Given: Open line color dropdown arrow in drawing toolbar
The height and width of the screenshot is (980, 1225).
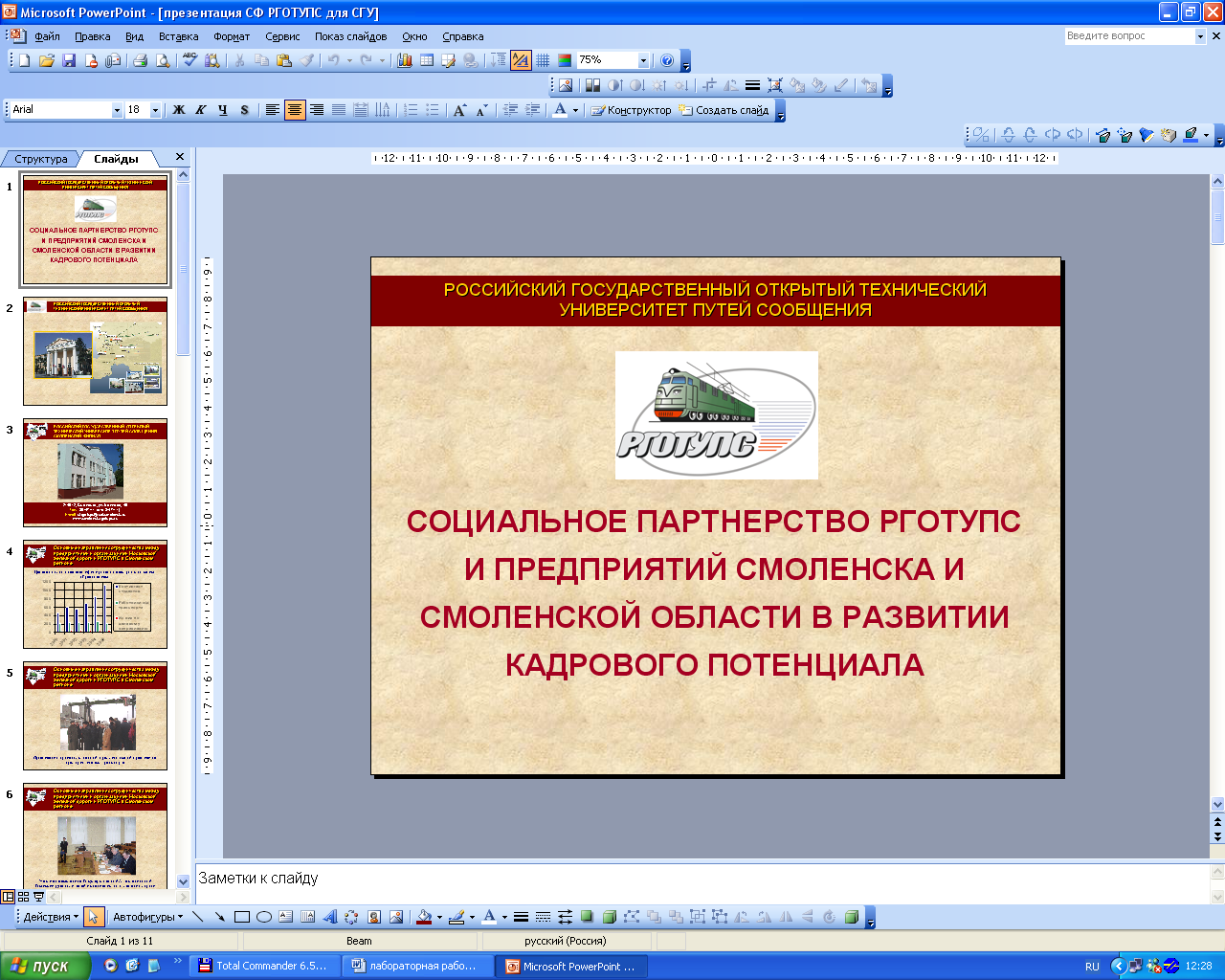Looking at the screenshot, I should click(x=471, y=917).
